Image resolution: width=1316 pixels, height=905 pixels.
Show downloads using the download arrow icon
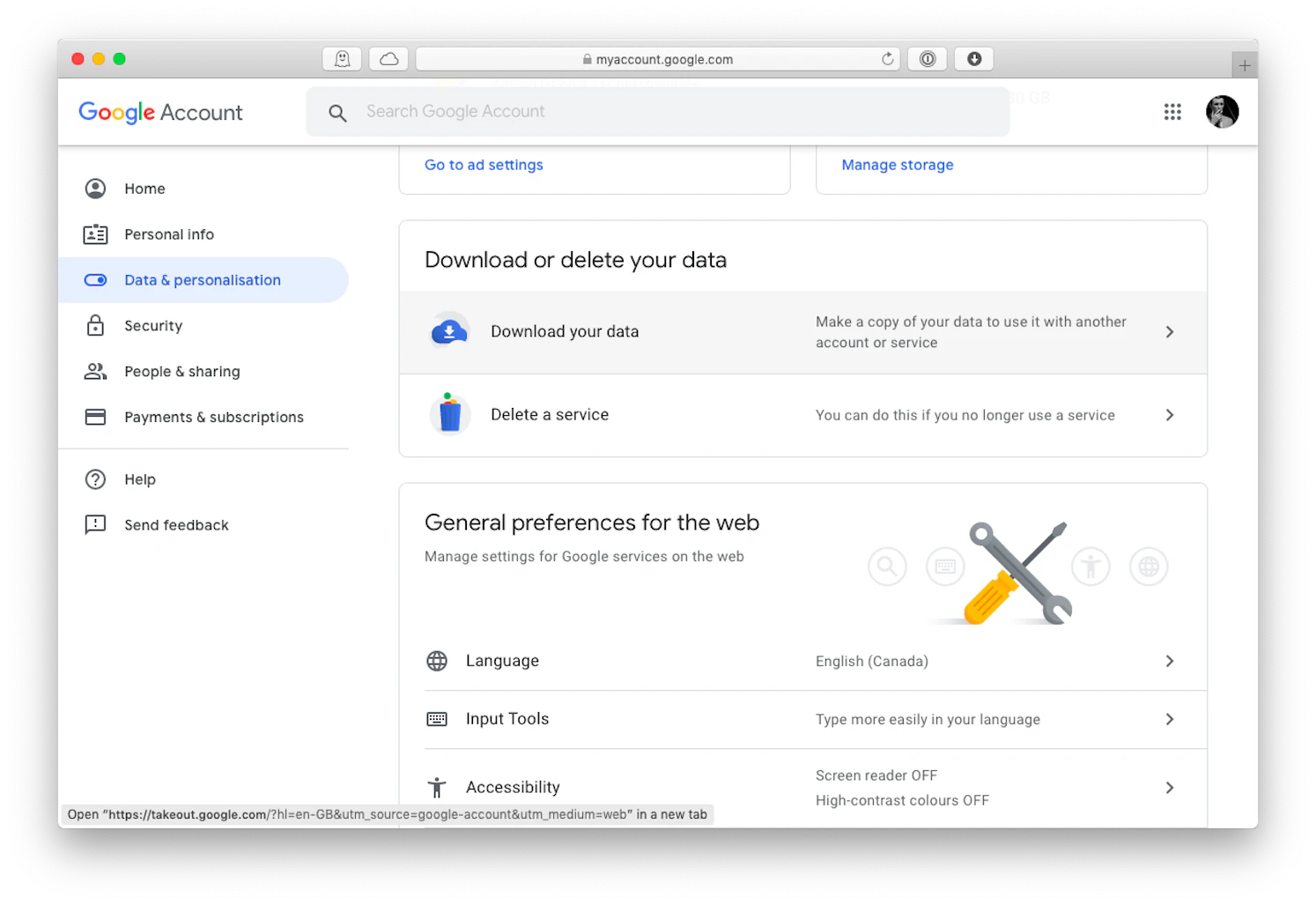(974, 59)
